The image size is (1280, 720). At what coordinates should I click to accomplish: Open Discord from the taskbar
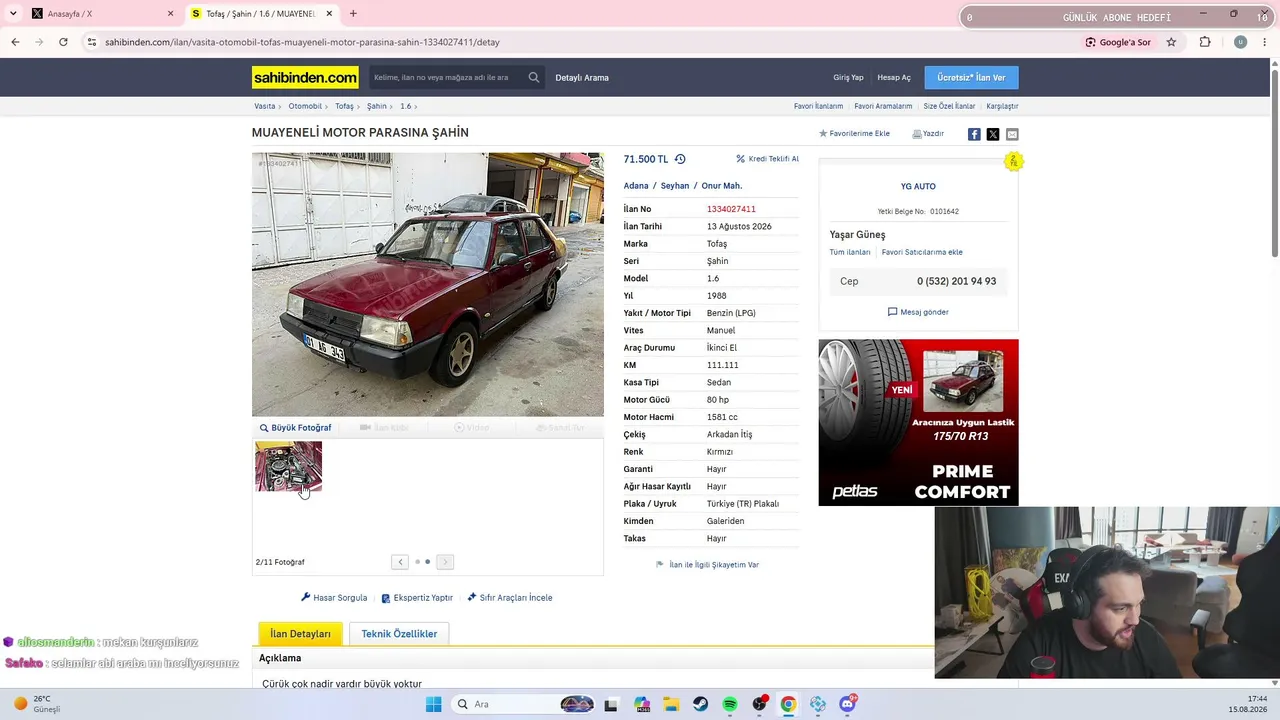[x=848, y=704]
